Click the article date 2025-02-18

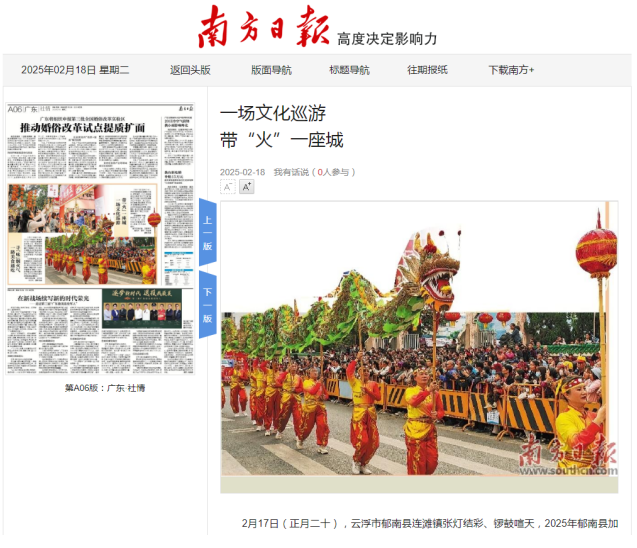[243, 172]
